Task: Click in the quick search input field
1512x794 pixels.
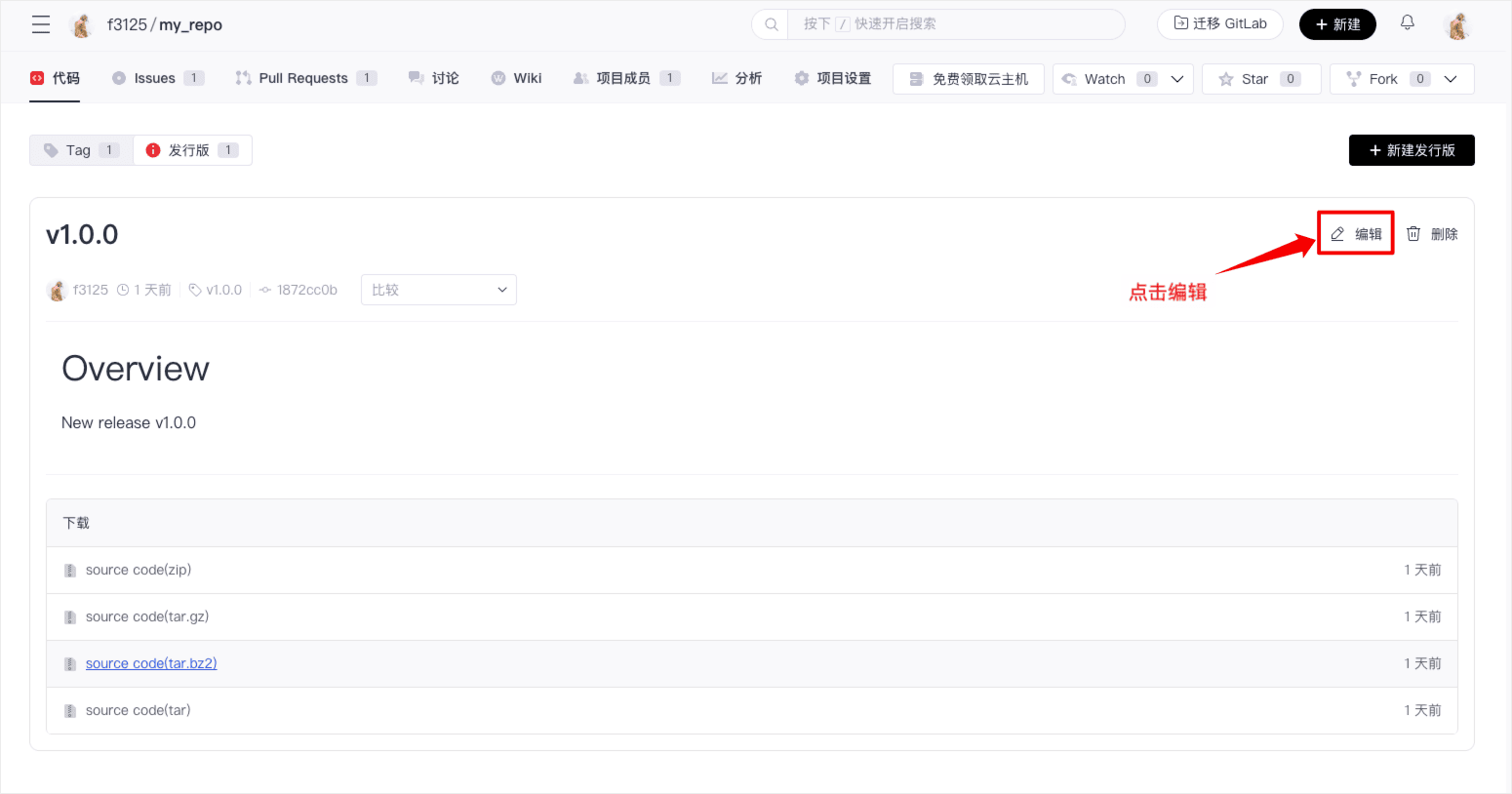Action: 956,24
